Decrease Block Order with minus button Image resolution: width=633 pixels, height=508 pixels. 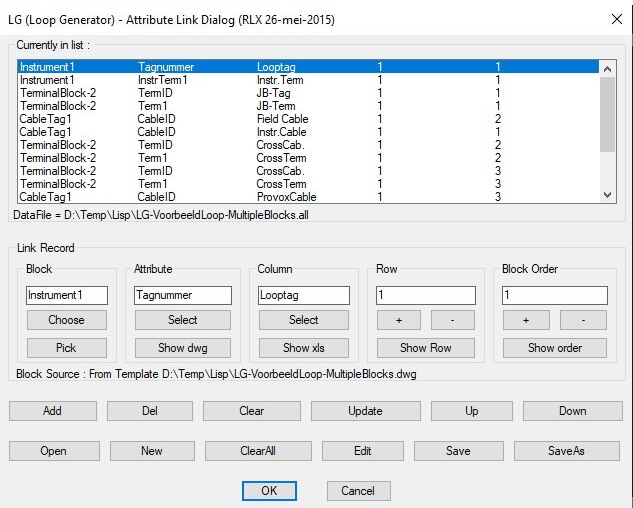coord(584,320)
